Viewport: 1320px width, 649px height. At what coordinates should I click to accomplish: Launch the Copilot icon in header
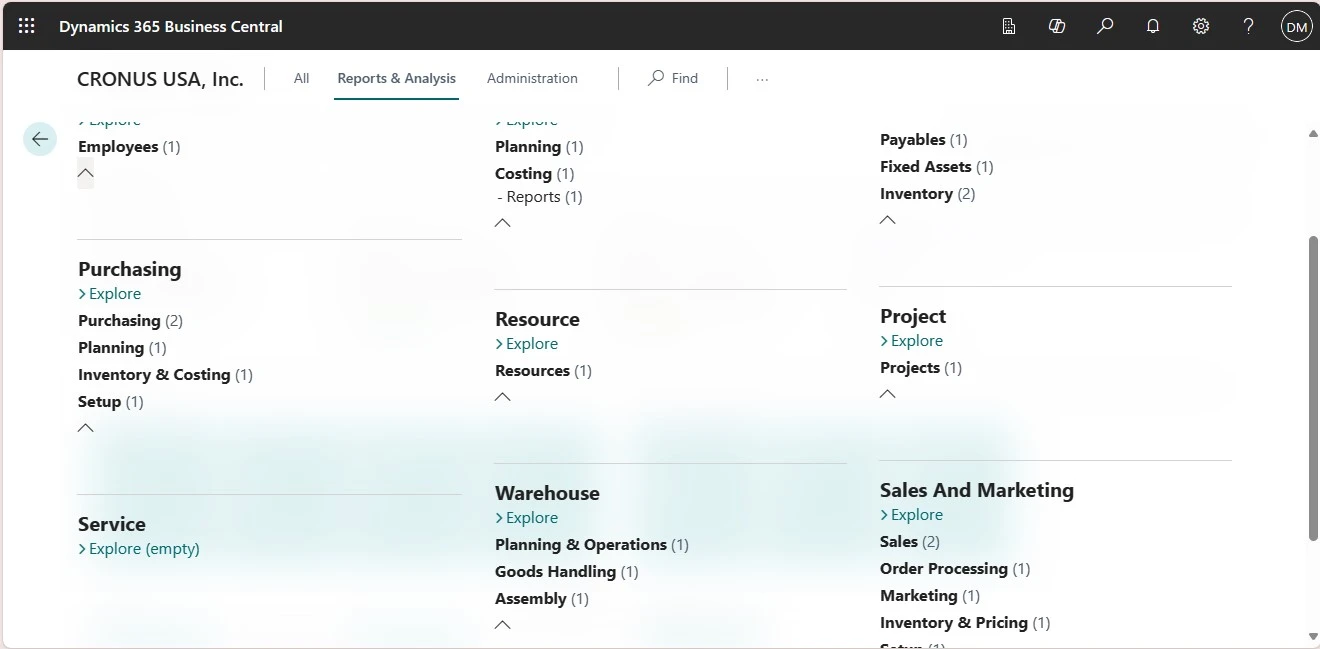1057,27
